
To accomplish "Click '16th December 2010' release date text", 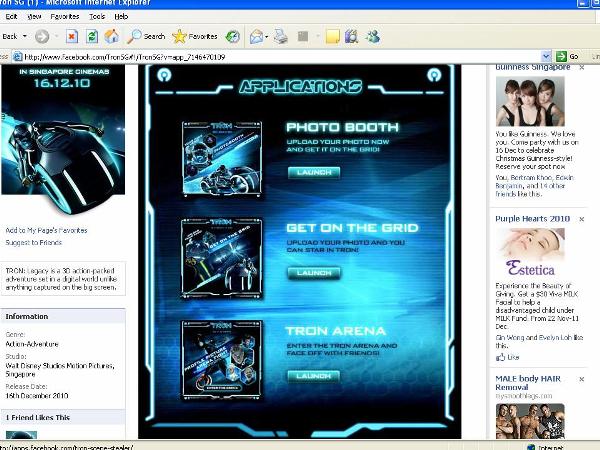I will click(37, 396).
